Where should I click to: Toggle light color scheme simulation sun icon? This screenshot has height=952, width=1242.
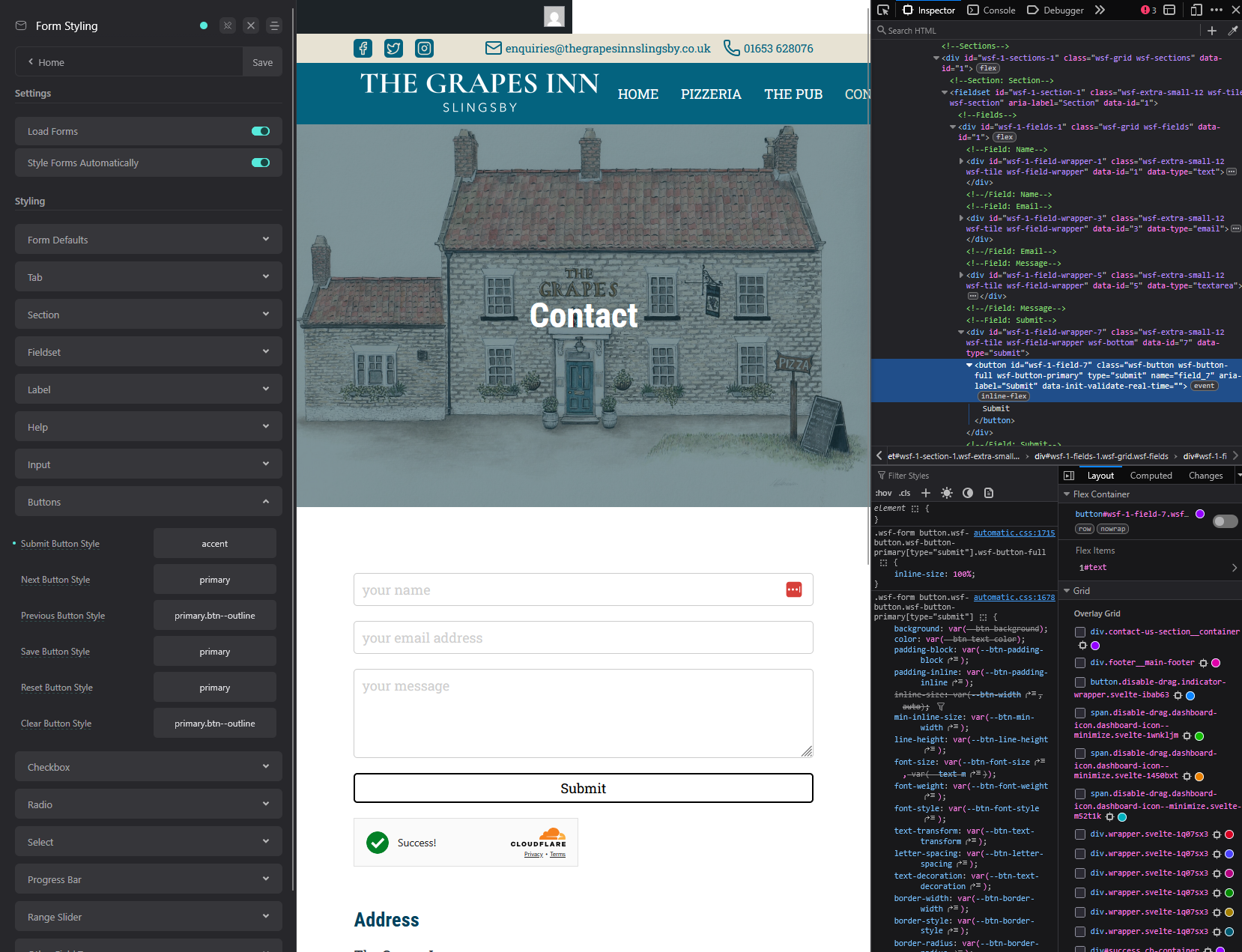point(947,493)
